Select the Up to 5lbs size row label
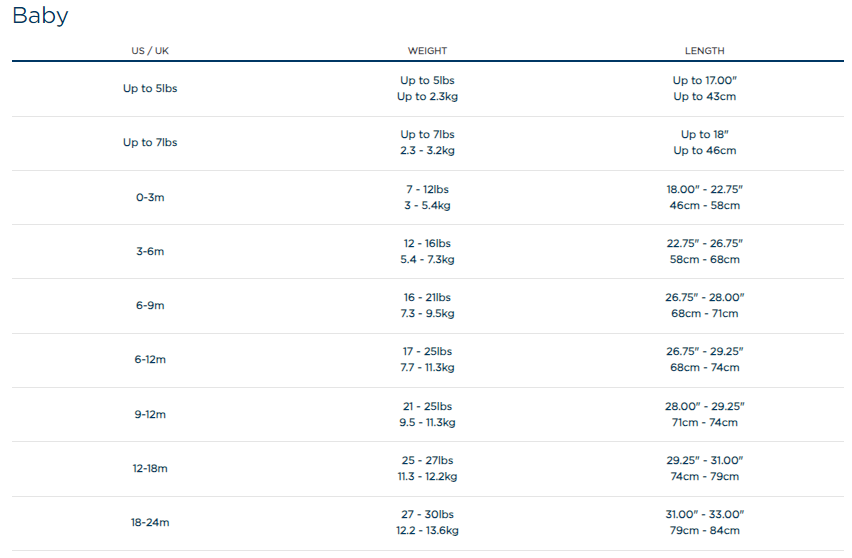Viewport: 852px width, 558px height. [150, 88]
